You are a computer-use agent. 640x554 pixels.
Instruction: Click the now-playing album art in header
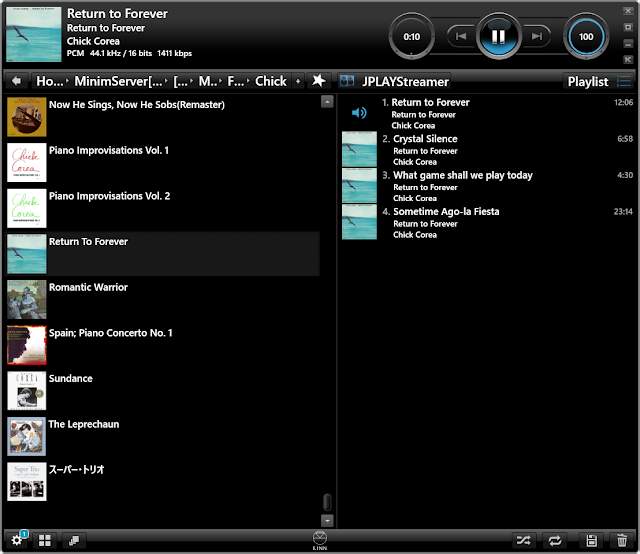coord(34,34)
